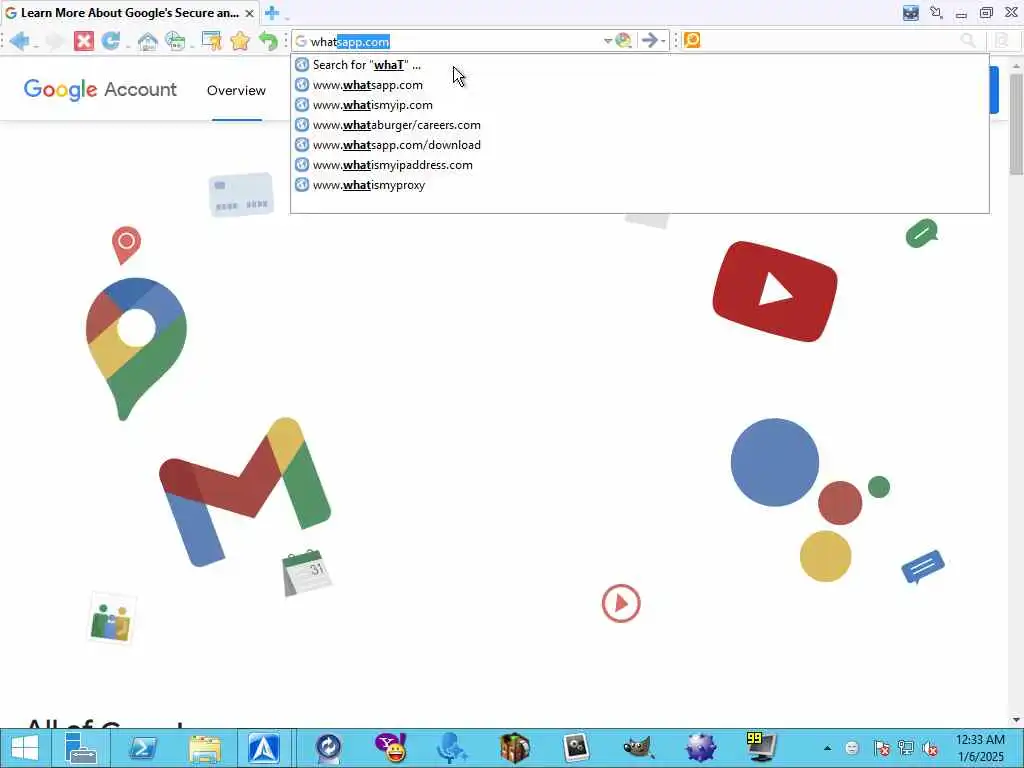Select www.whatismyipaddress.com suggestion

639,165
